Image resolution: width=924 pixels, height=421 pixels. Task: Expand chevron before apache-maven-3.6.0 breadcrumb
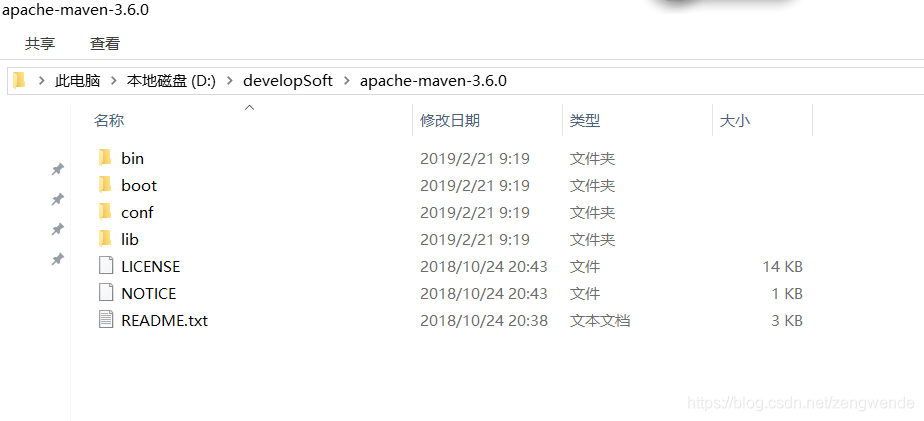coord(346,81)
